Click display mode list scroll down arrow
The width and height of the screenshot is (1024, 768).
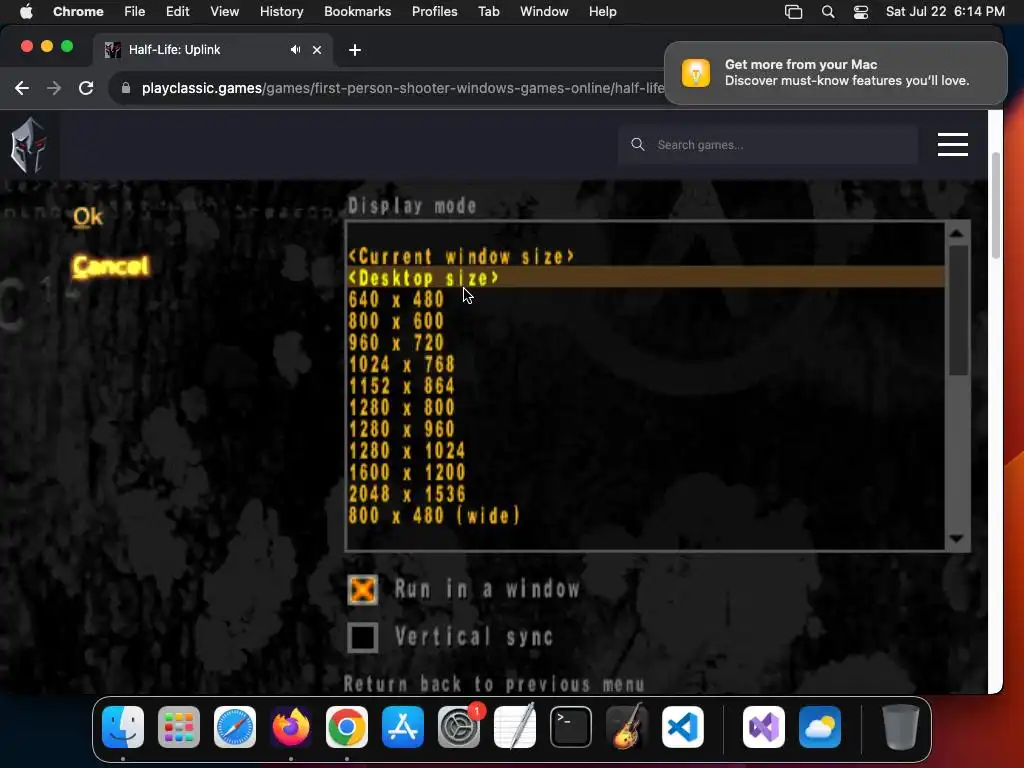tap(957, 539)
